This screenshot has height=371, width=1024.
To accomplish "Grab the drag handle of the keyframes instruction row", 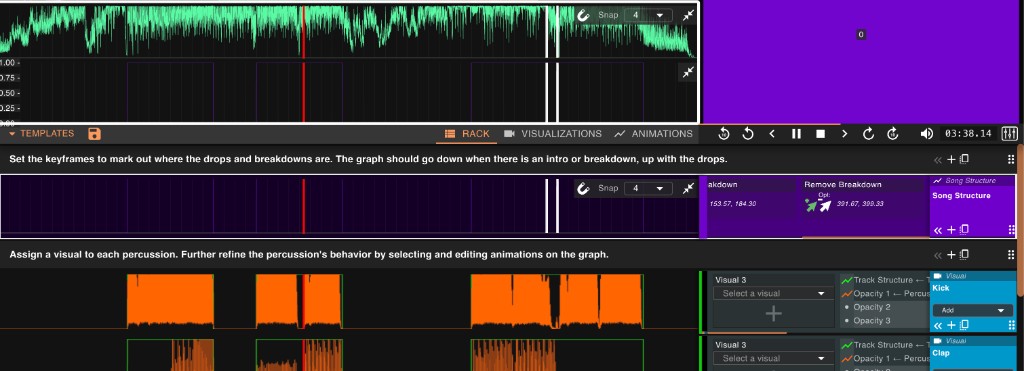I will 1012,159.
